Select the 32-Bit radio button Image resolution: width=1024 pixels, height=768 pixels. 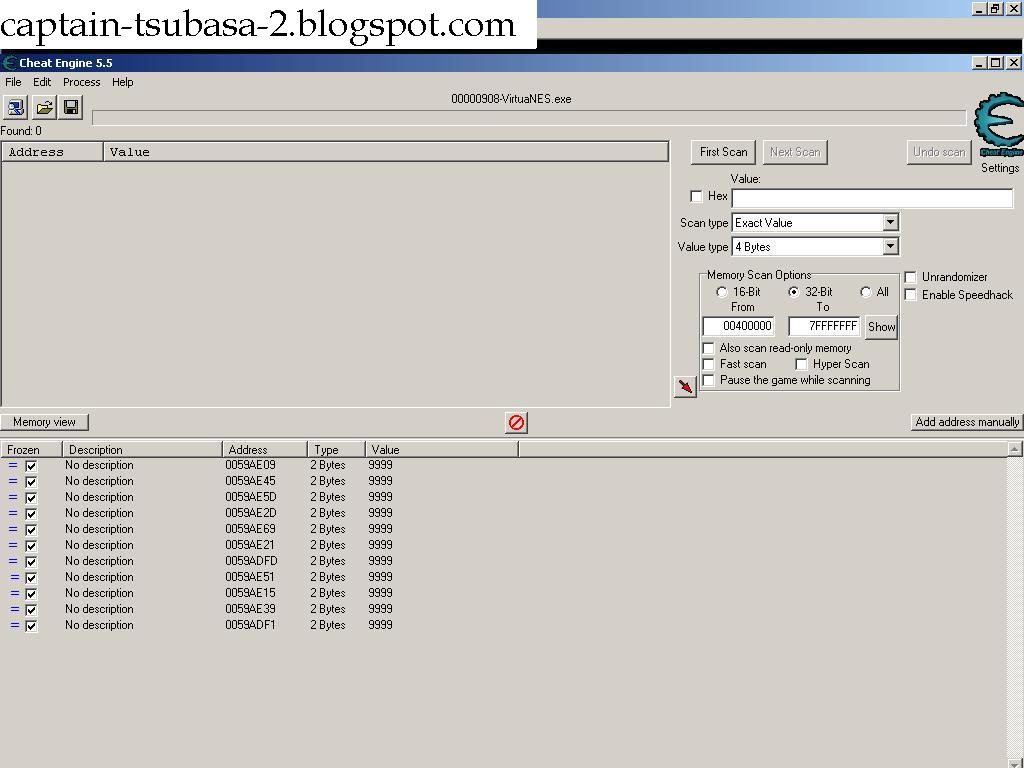coord(793,292)
